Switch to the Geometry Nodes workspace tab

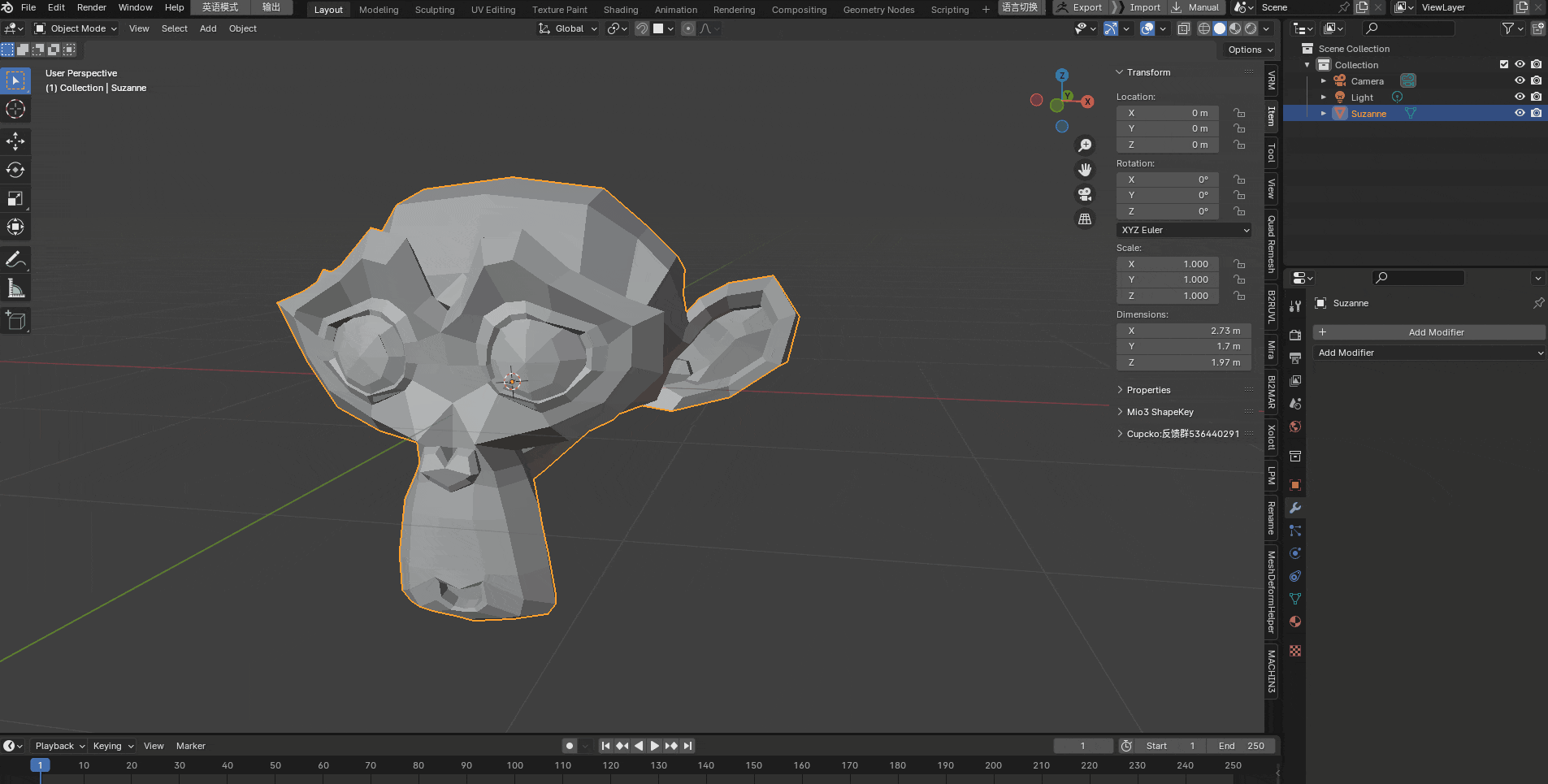878,10
